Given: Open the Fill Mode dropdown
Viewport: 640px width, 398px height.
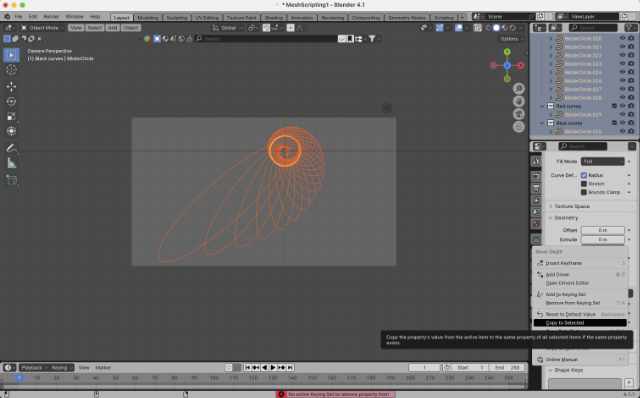Looking at the screenshot, I should tap(602, 162).
